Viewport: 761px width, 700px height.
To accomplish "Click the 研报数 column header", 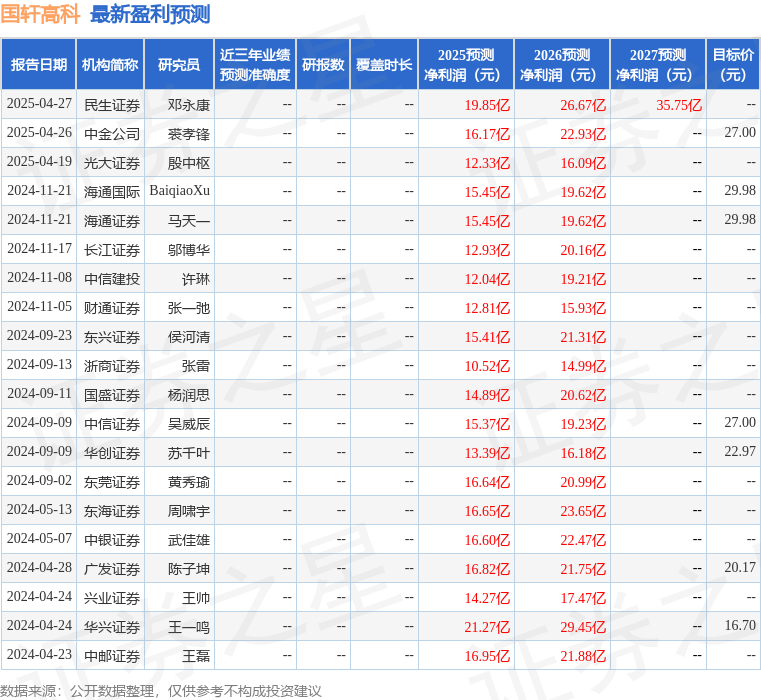I will coord(323,65).
